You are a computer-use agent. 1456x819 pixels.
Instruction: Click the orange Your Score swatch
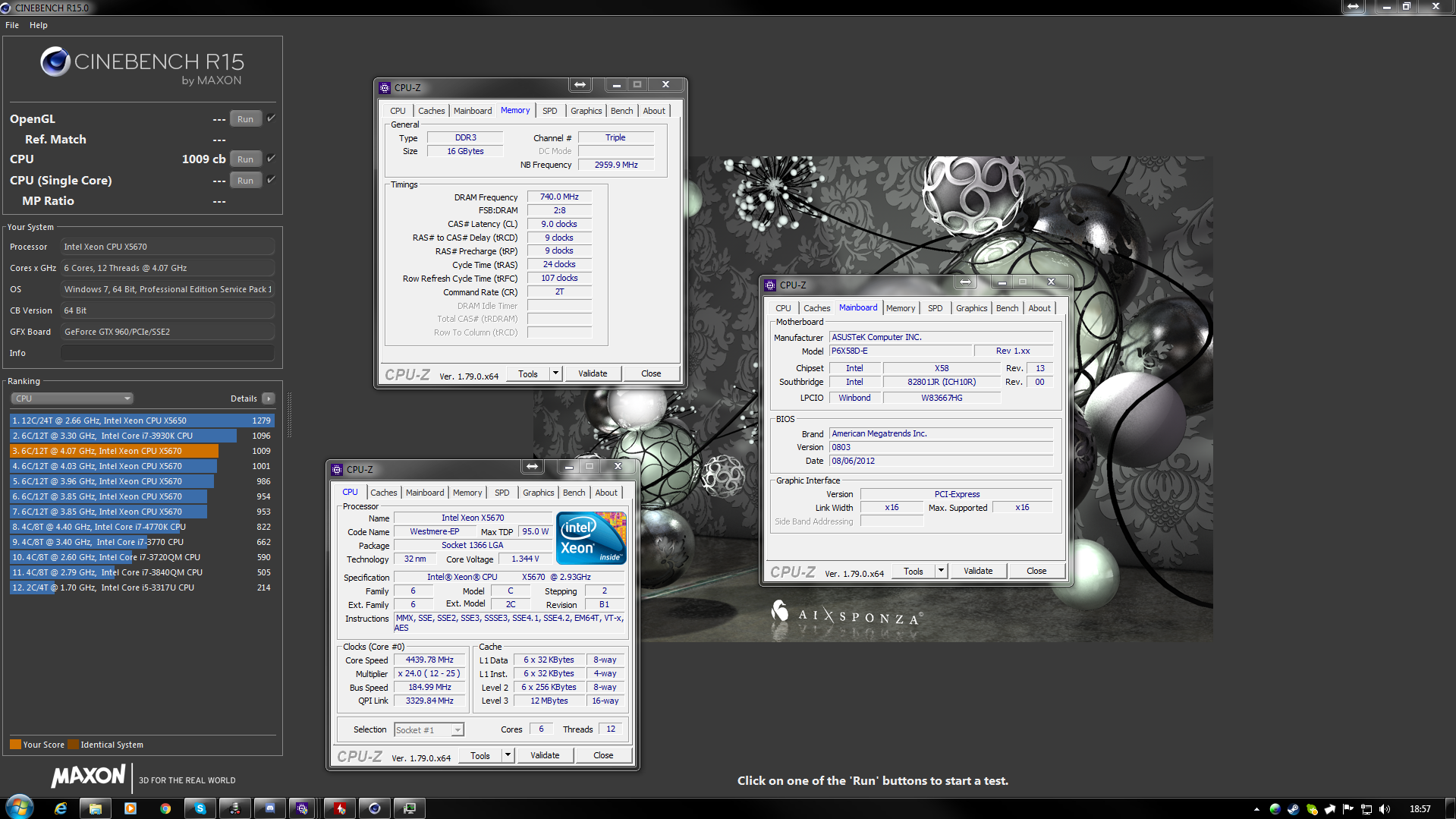pyautogui.click(x=15, y=745)
